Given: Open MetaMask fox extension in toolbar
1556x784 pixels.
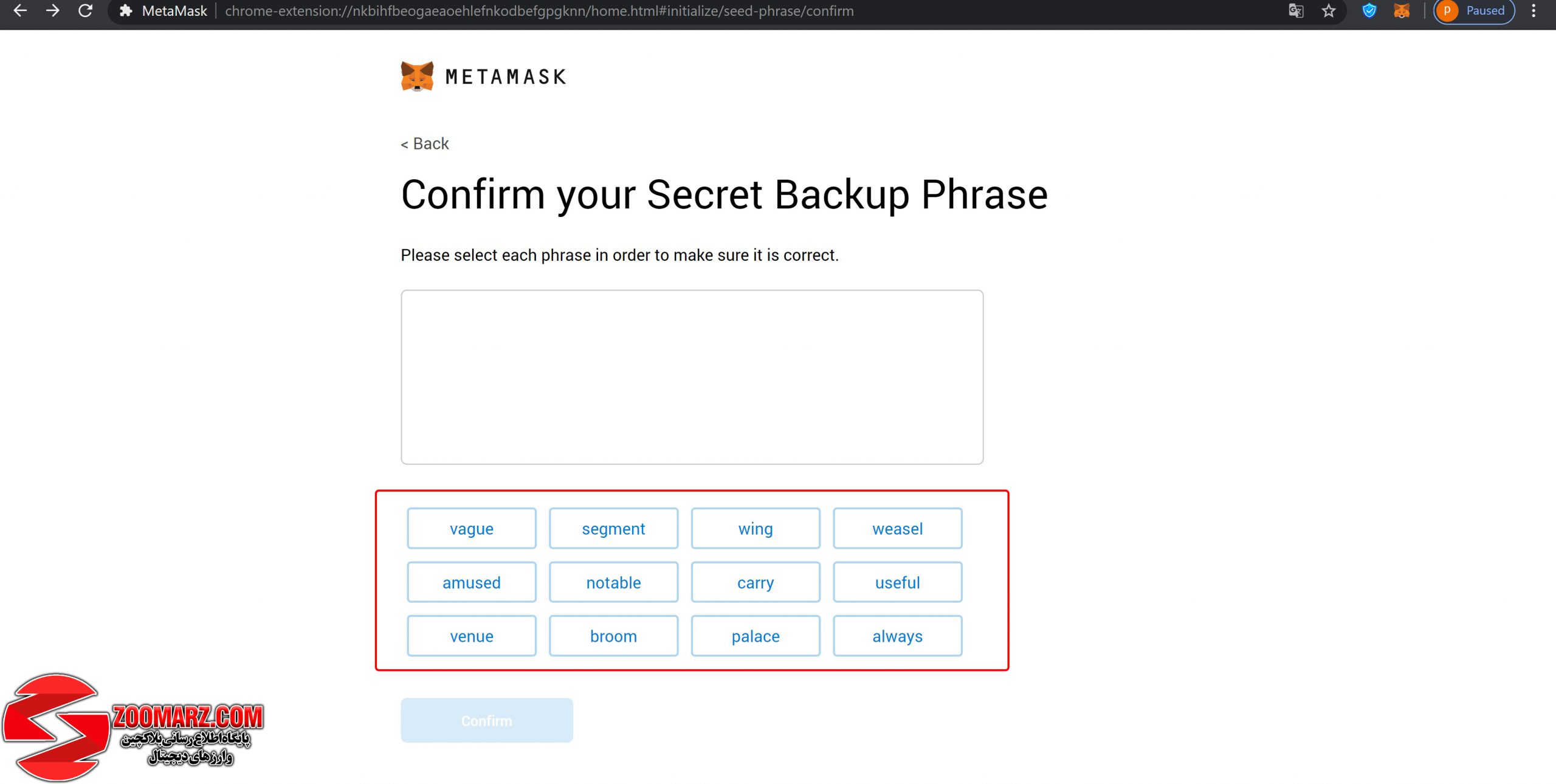Looking at the screenshot, I should tap(1402, 11).
